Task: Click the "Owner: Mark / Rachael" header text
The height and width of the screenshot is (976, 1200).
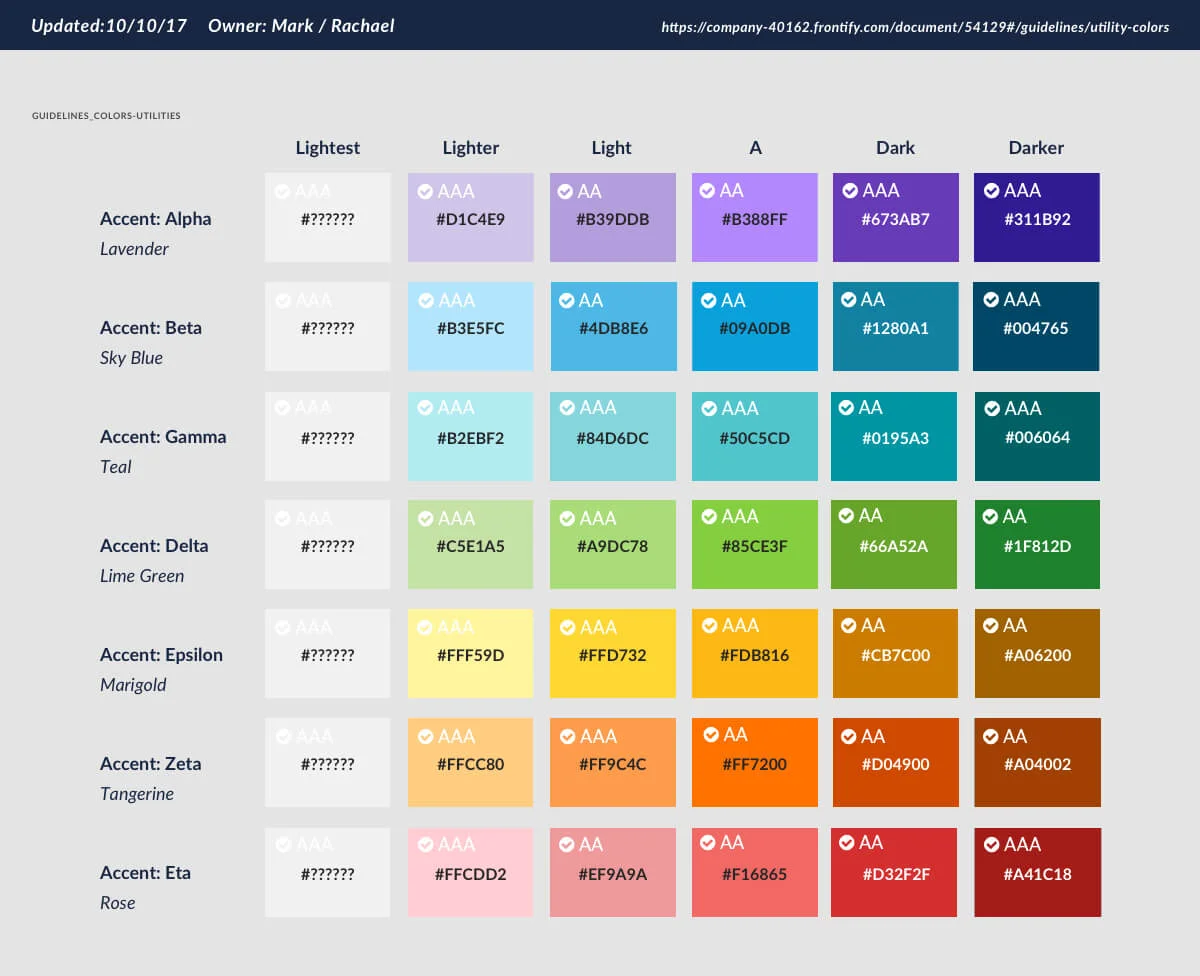Action: (x=301, y=26)
